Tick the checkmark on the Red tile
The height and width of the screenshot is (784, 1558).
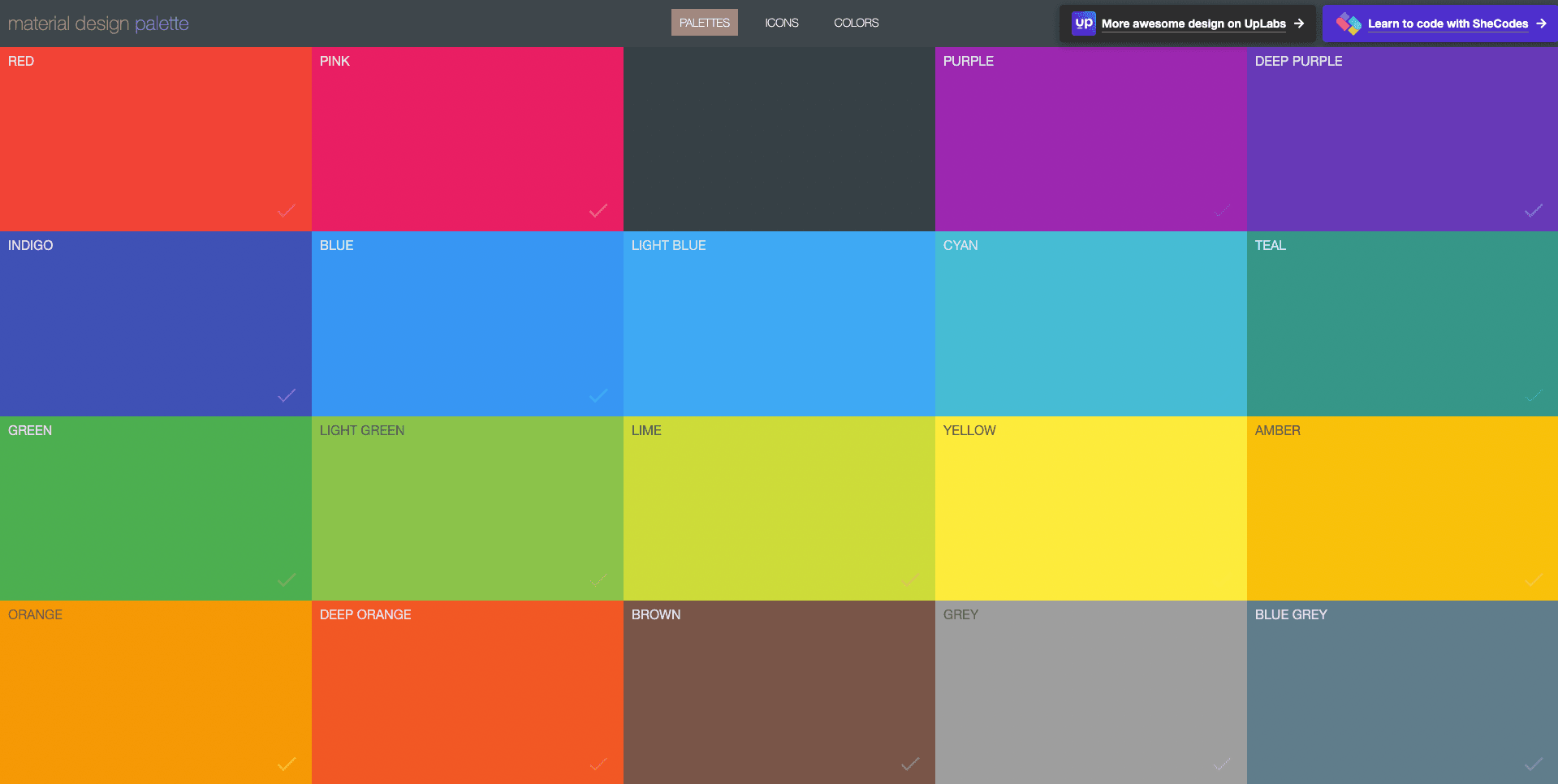(287, 211)
